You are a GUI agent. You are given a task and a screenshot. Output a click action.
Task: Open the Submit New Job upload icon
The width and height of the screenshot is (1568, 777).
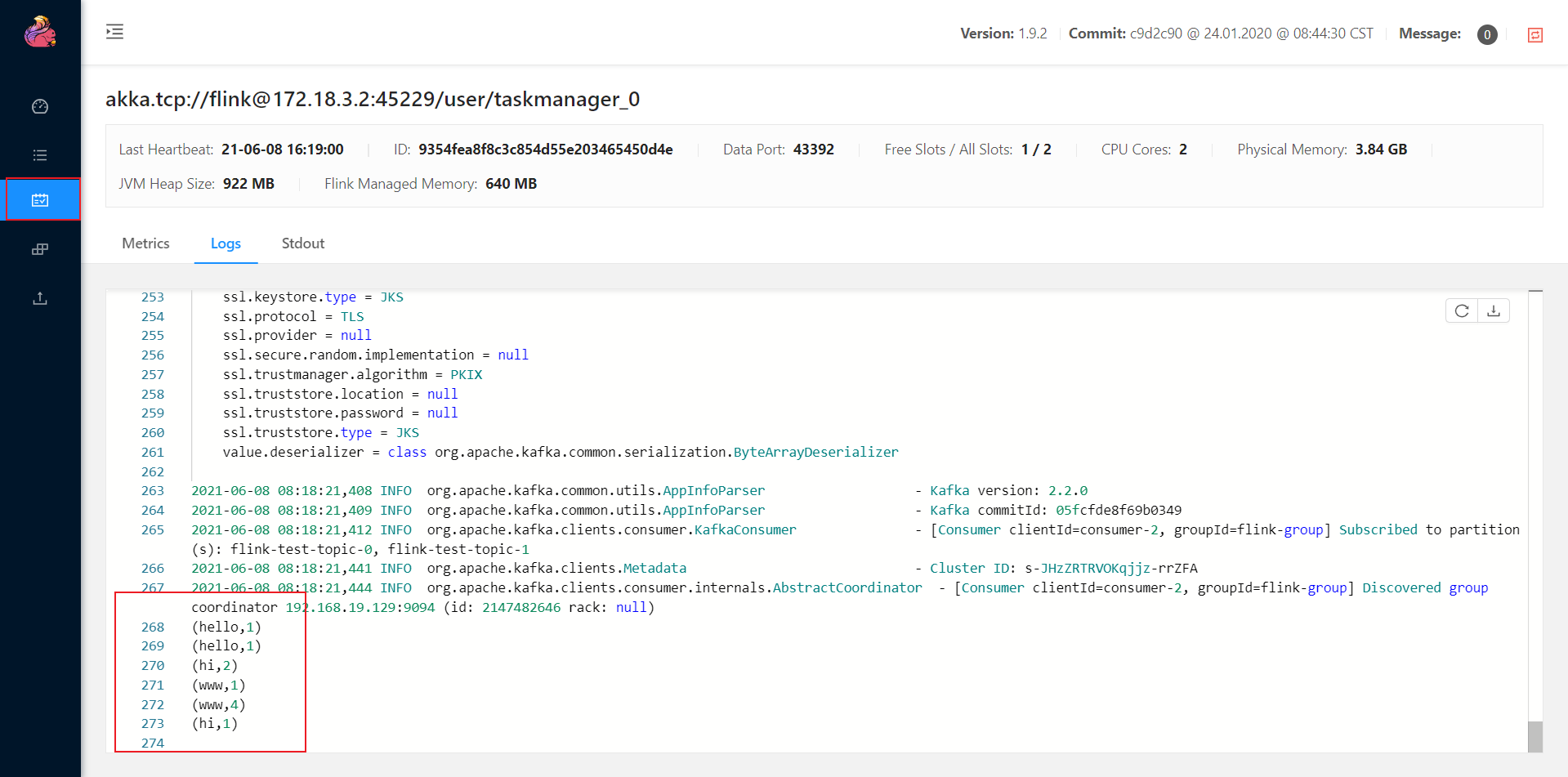pyautogui.click(x=40, y=298)
